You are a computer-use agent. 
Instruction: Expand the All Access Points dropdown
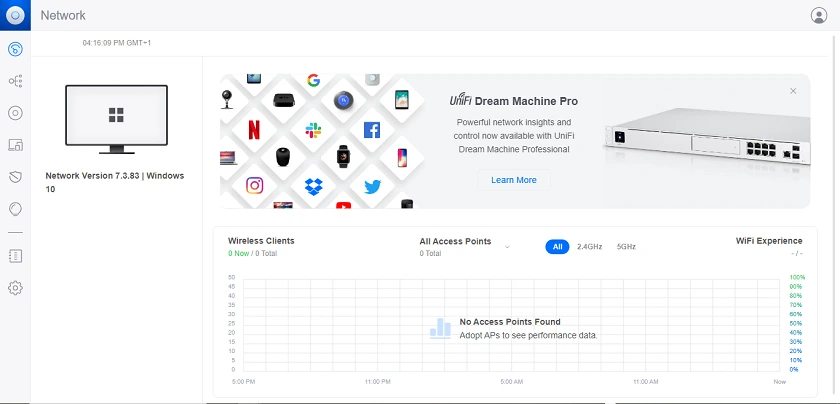tap(507, 246)
